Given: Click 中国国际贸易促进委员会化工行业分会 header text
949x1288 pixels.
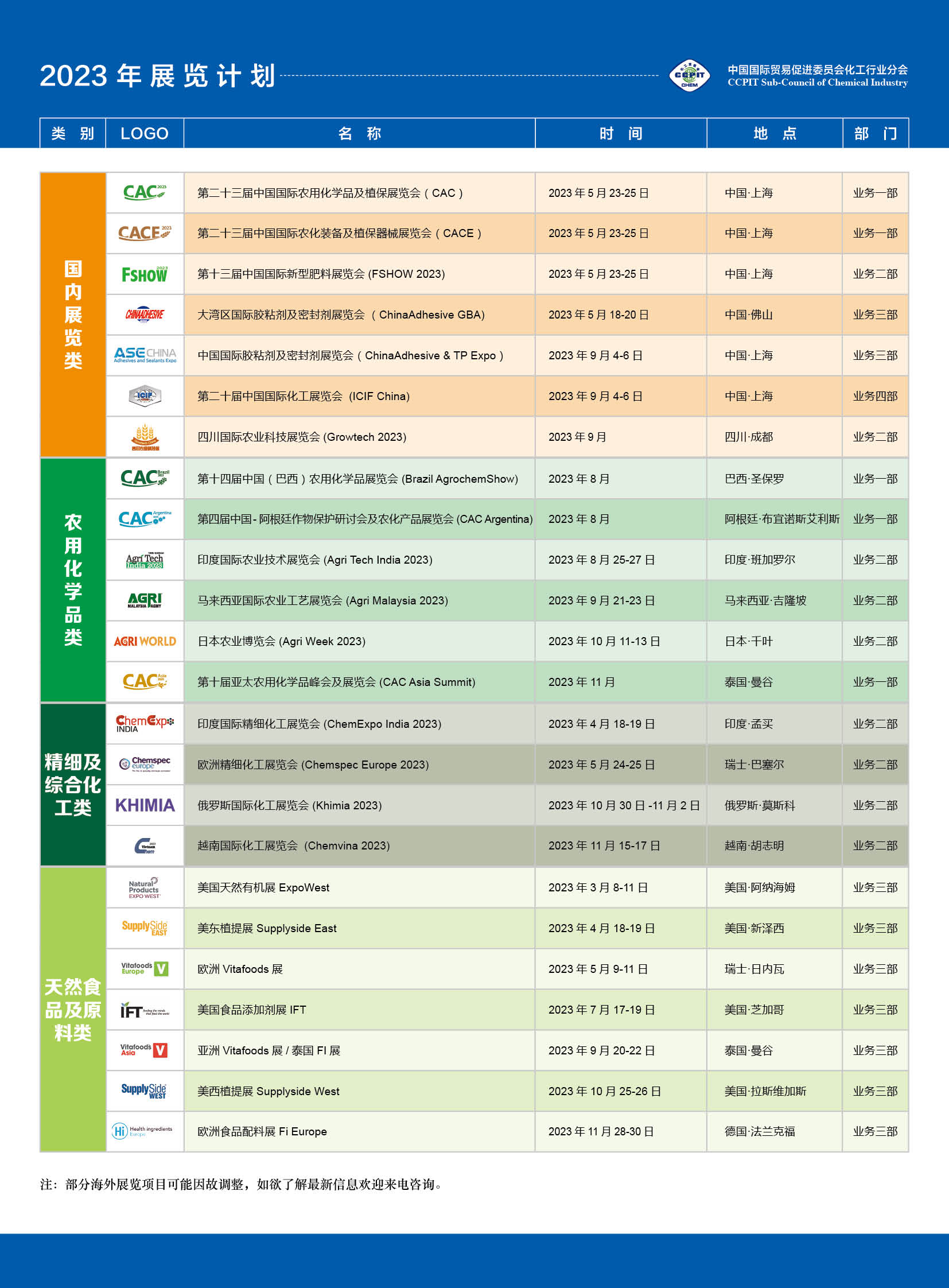Looking at the screenshot, I should click(818, 69).
